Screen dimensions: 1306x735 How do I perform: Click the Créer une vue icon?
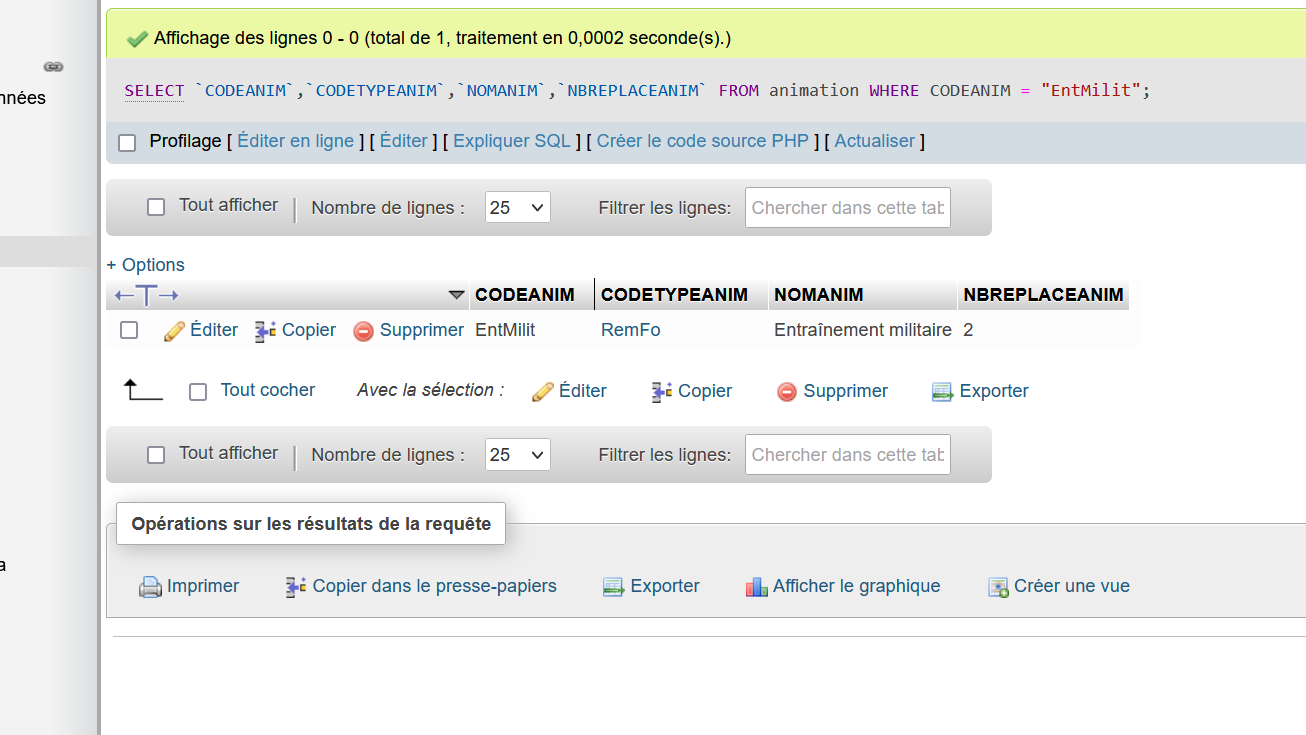[998, 587]
